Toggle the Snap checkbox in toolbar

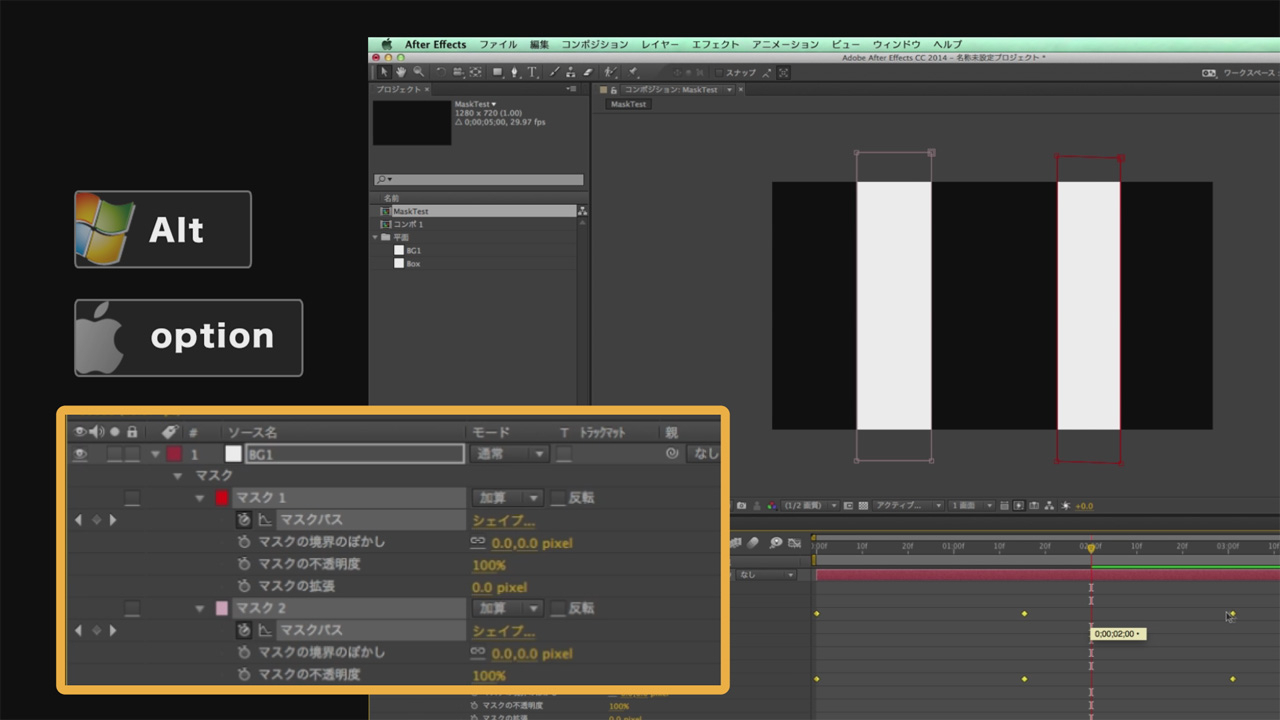pos(719,73)
